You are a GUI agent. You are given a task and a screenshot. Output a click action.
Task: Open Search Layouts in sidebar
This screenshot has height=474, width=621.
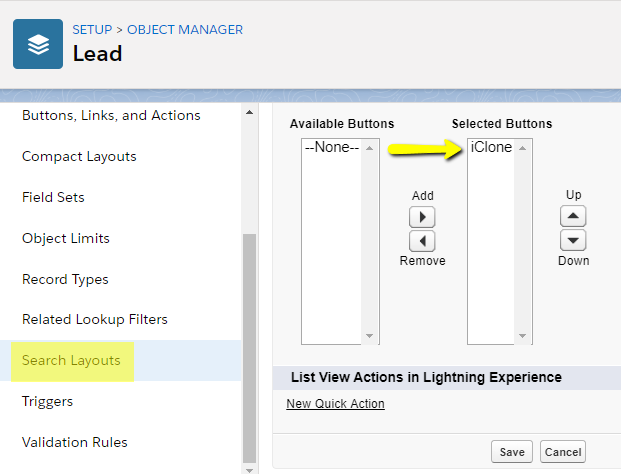[x=71, y=361]
